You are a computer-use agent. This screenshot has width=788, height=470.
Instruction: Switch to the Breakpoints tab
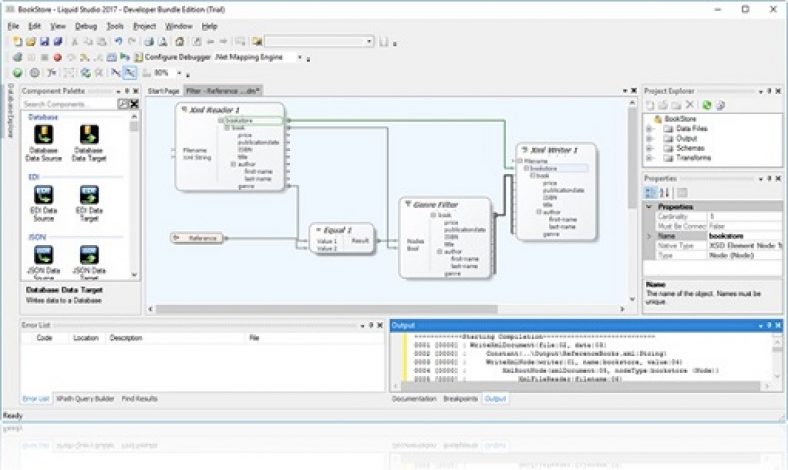click(x=460, y=398)
